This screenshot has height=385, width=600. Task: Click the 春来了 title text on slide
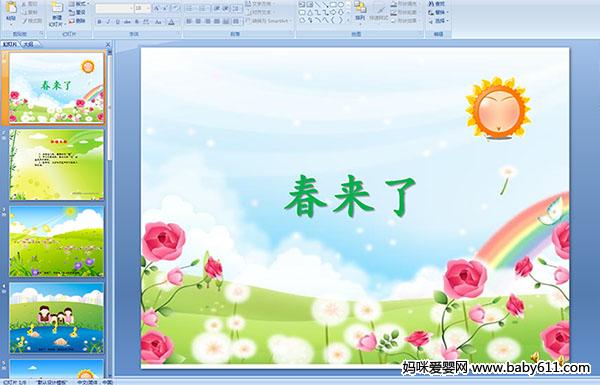[350, 197]
